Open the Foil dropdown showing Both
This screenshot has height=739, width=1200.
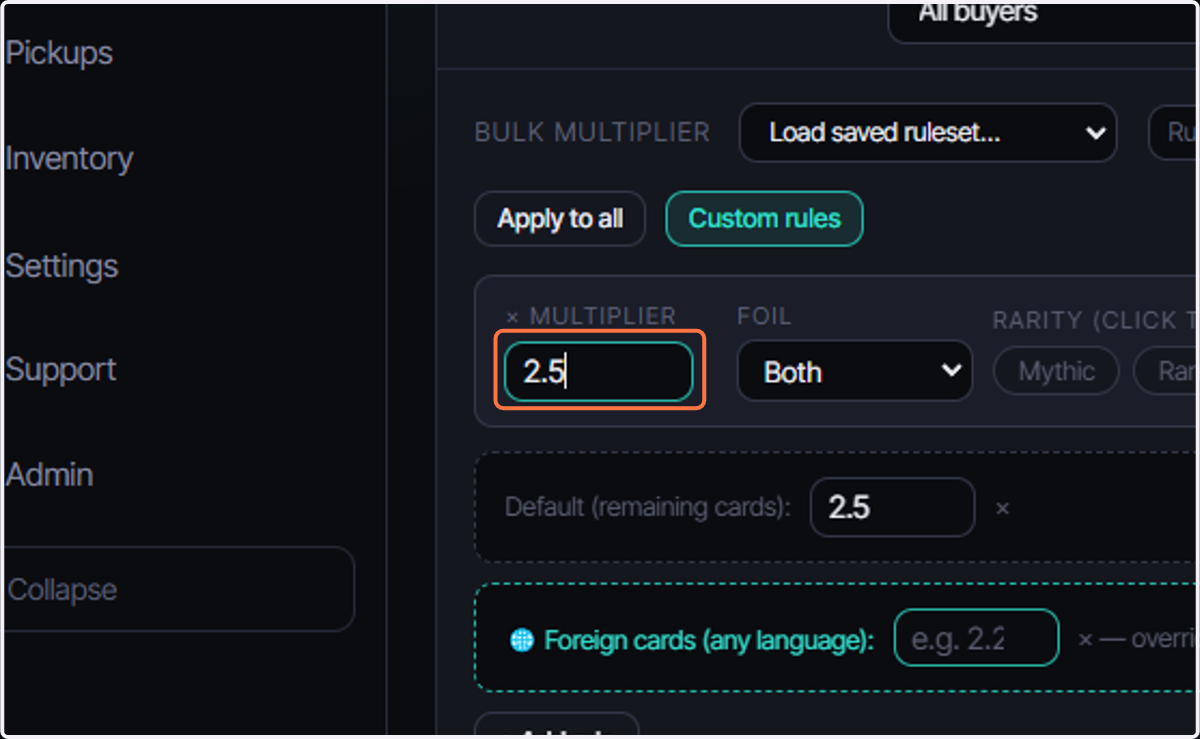[x=855, y=371]
